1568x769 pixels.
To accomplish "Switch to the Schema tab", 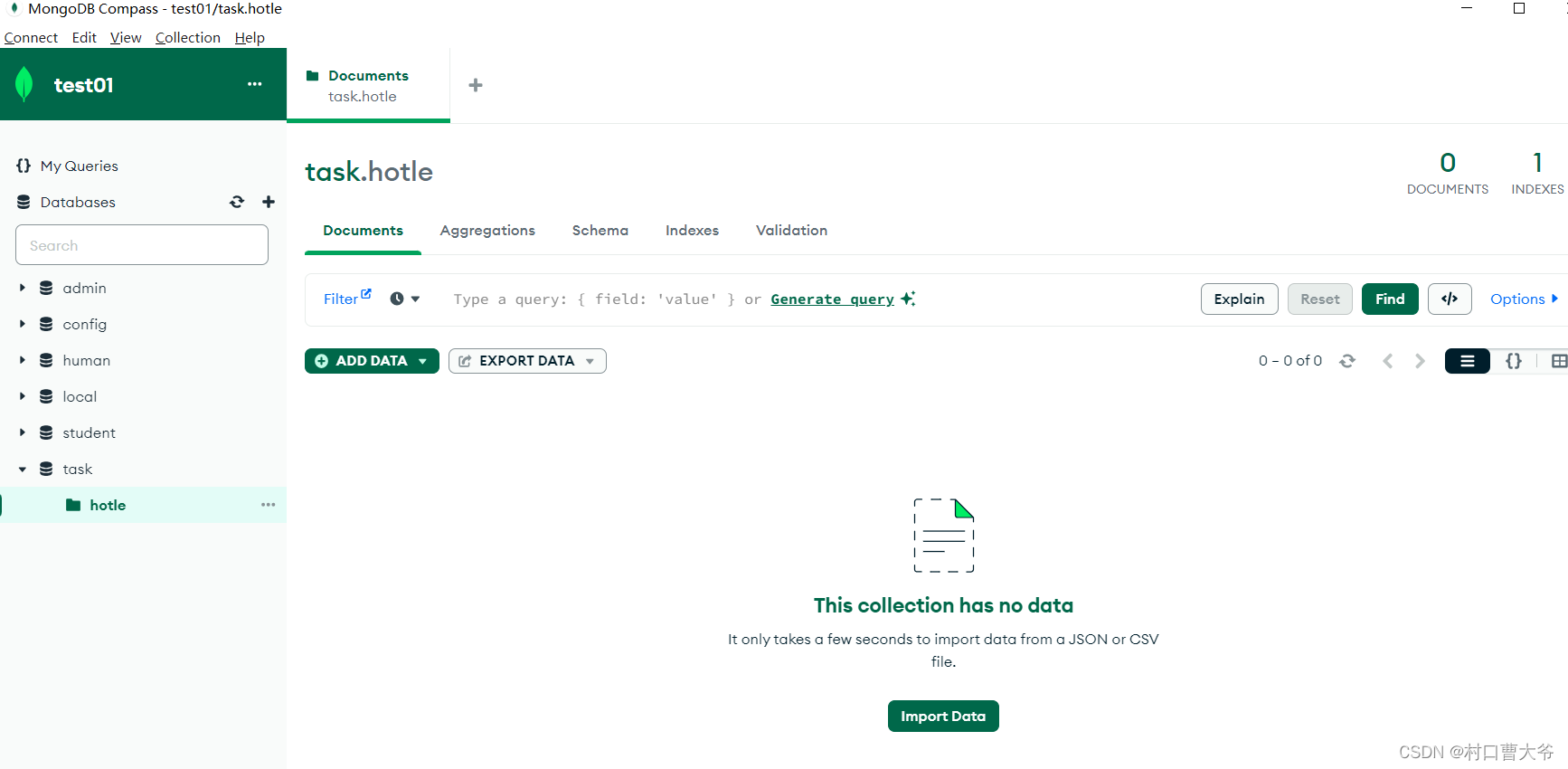I will (x=600, y=231).
